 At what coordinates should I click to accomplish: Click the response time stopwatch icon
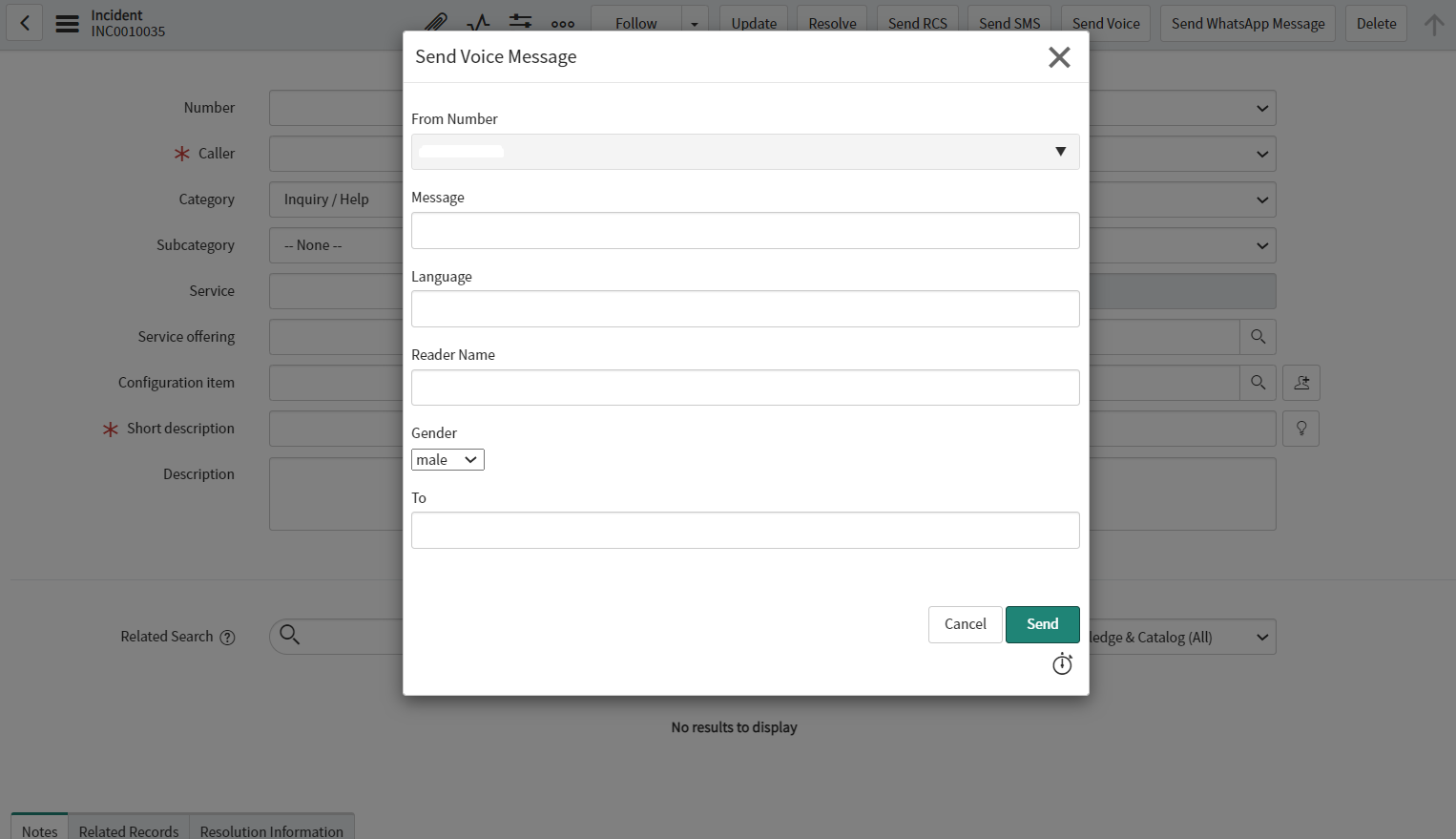pos(1062,664)
